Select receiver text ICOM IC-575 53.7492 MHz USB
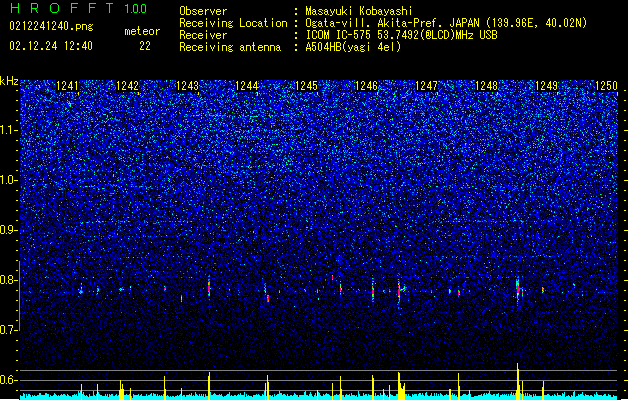 pyautogui.click(x=402, y=35)
